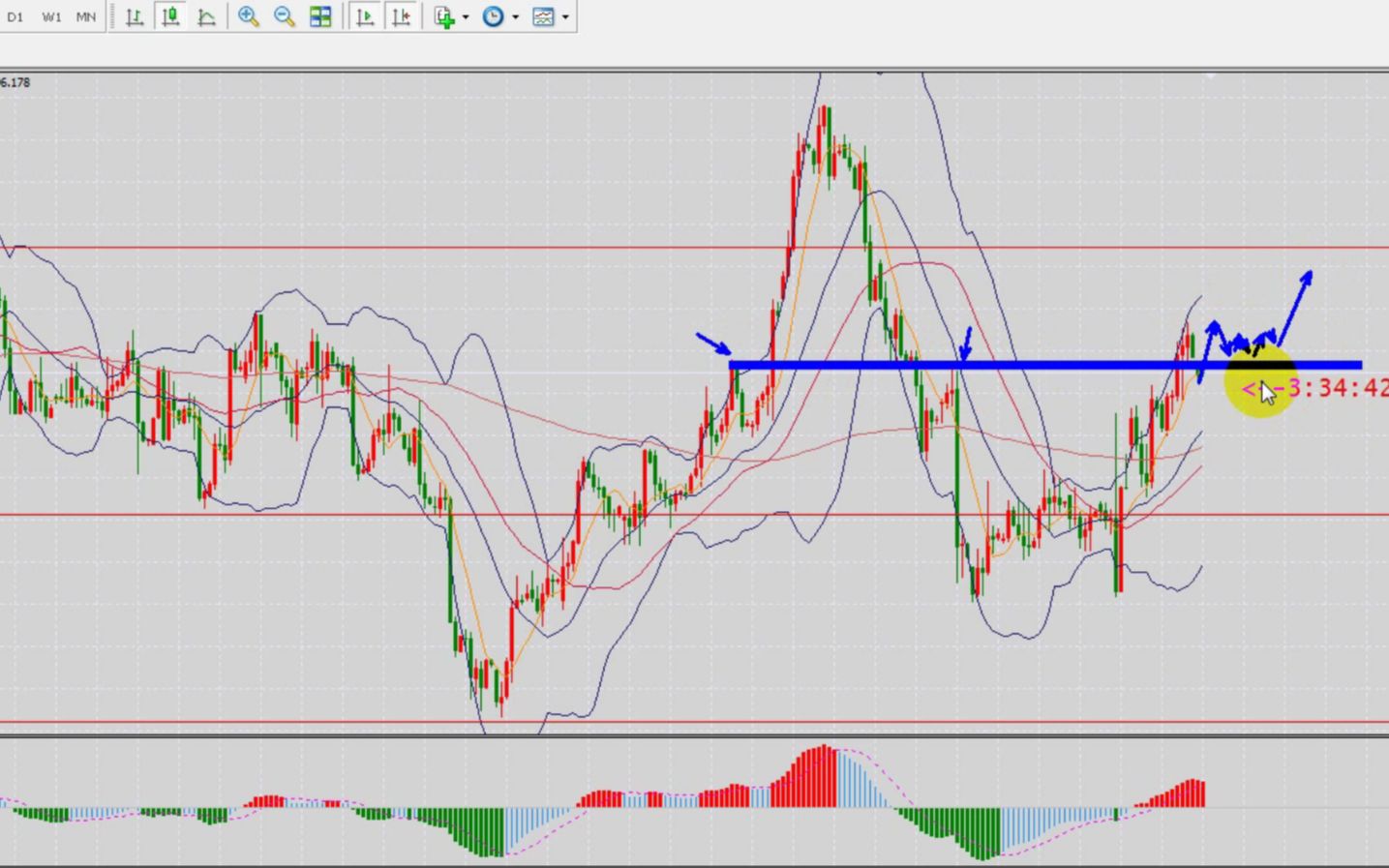Click the zoom out magnifier icon
Viewport: 1389px width, 868px height.
pos(285,16)
